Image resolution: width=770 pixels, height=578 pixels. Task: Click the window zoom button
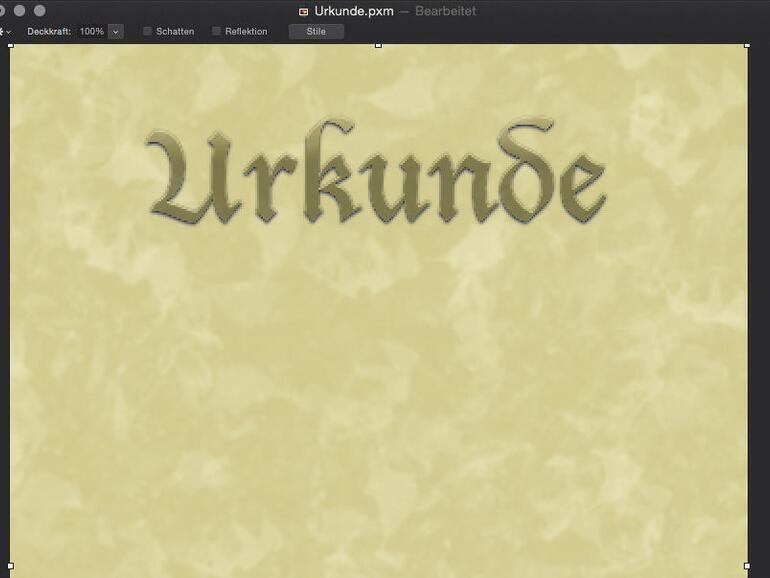click(40, 10)
